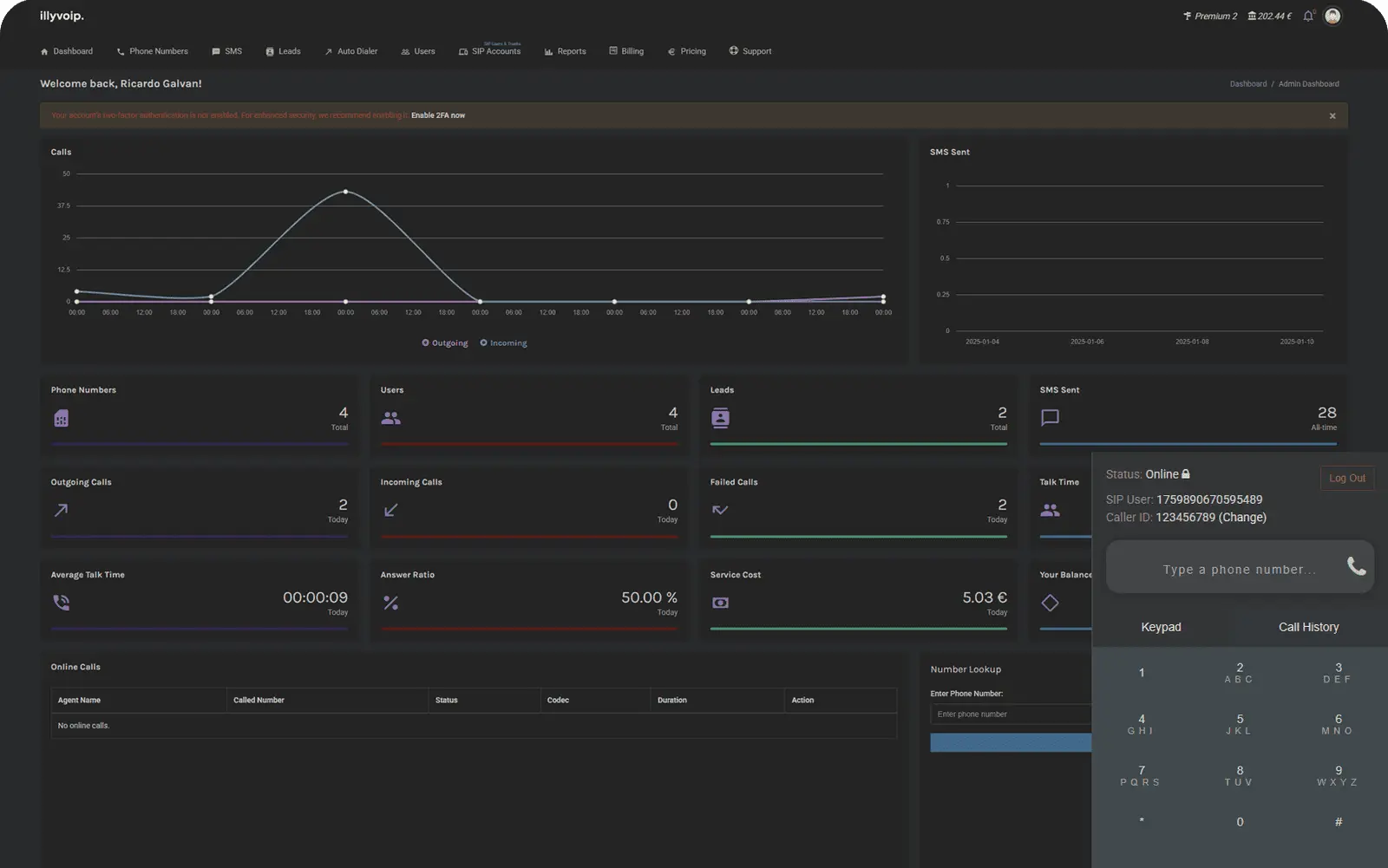The image size is (1388, 868).
Task: Click the Log Out button
Action: tap(1346, 479)
